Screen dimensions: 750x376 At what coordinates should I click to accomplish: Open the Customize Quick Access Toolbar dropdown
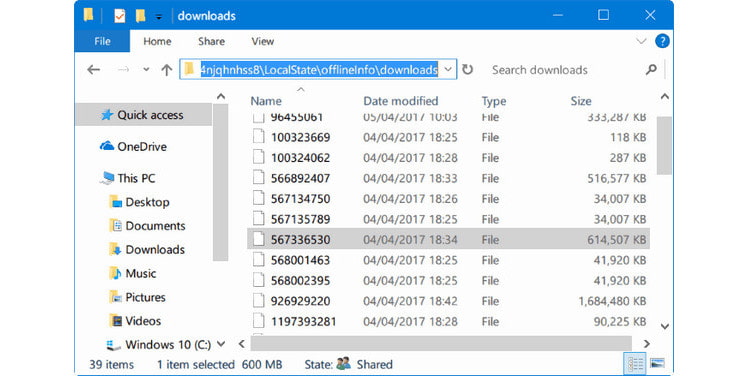pos(158,17)
